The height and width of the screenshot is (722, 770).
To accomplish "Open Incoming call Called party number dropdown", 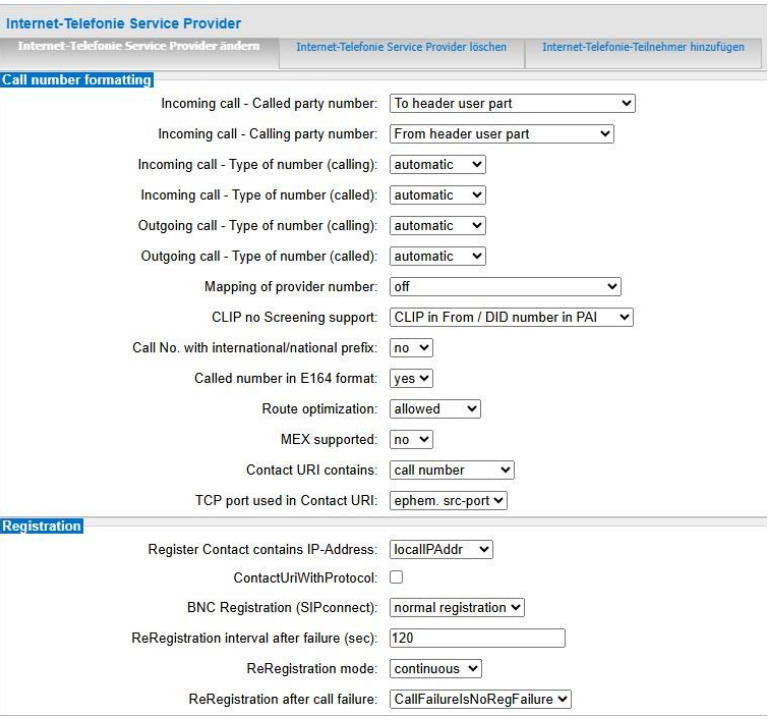I will pyautogui.click(x=511, y=102).
